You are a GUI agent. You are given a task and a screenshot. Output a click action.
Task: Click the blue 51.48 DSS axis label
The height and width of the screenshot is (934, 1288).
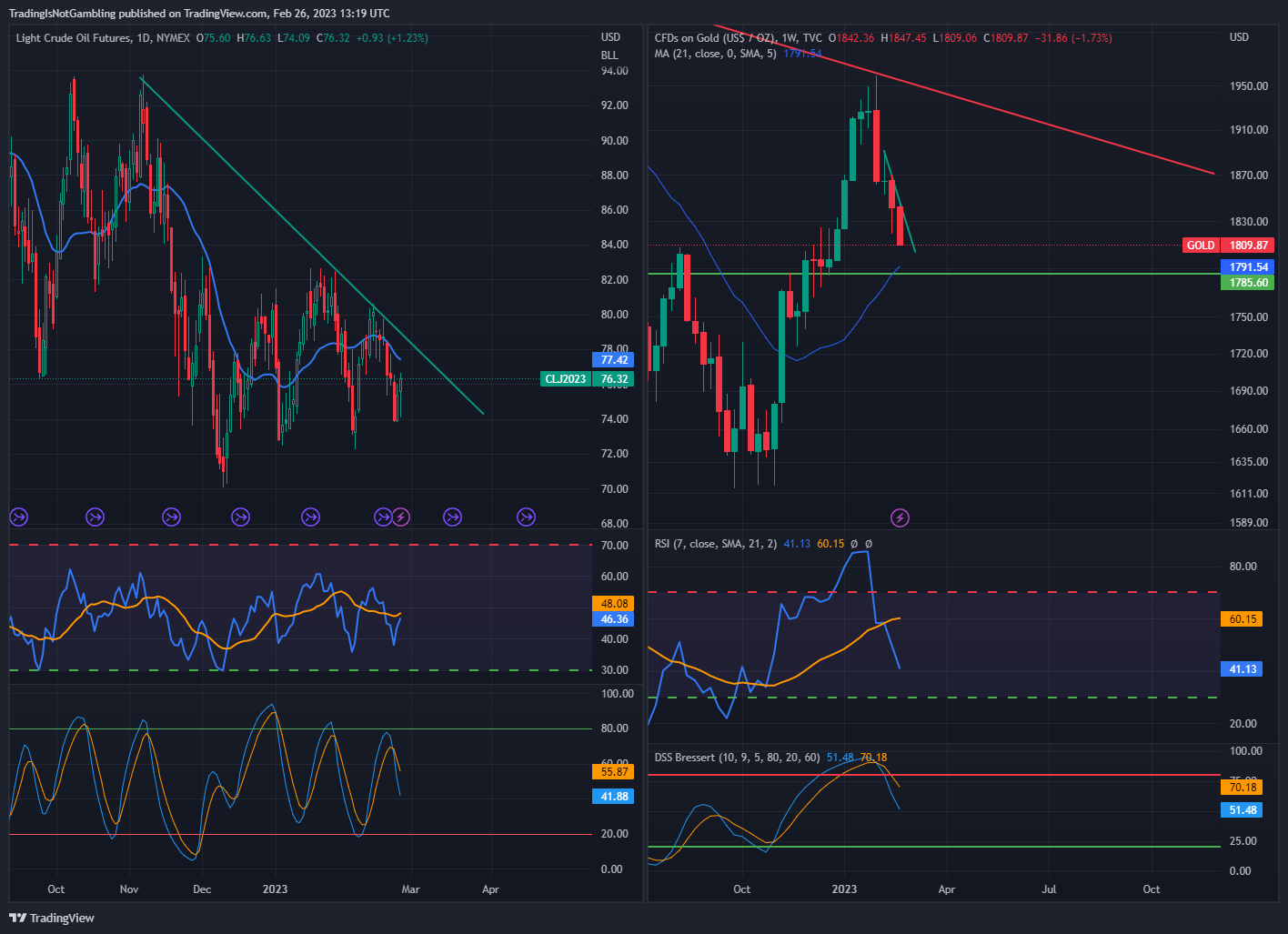click(1242, 810)
